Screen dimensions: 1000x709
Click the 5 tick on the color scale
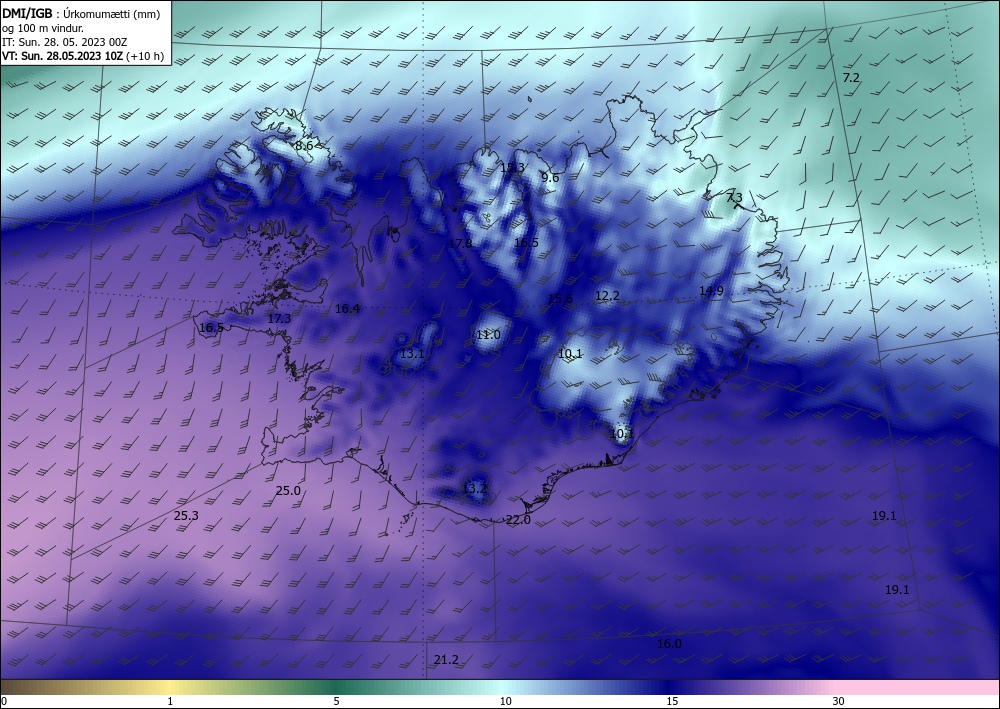point(336,701)
